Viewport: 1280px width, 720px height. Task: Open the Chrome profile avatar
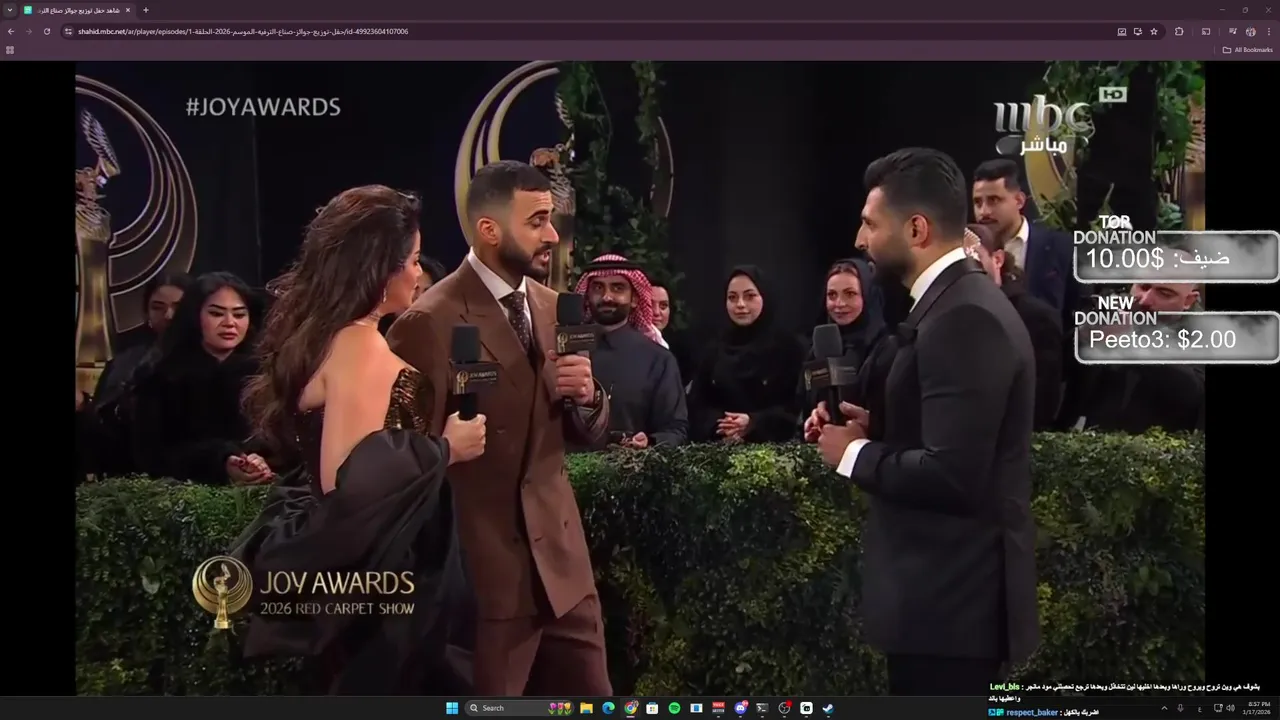(x=1251, y=31)
